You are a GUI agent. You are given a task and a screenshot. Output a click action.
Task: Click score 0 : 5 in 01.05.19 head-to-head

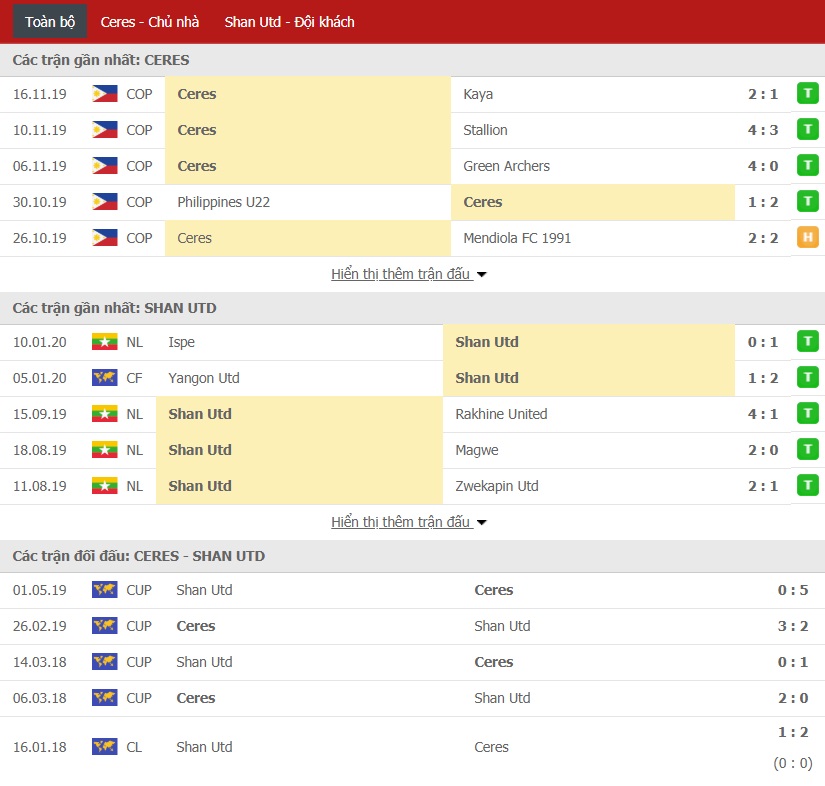pyautogui.click(x=793, y=590)
